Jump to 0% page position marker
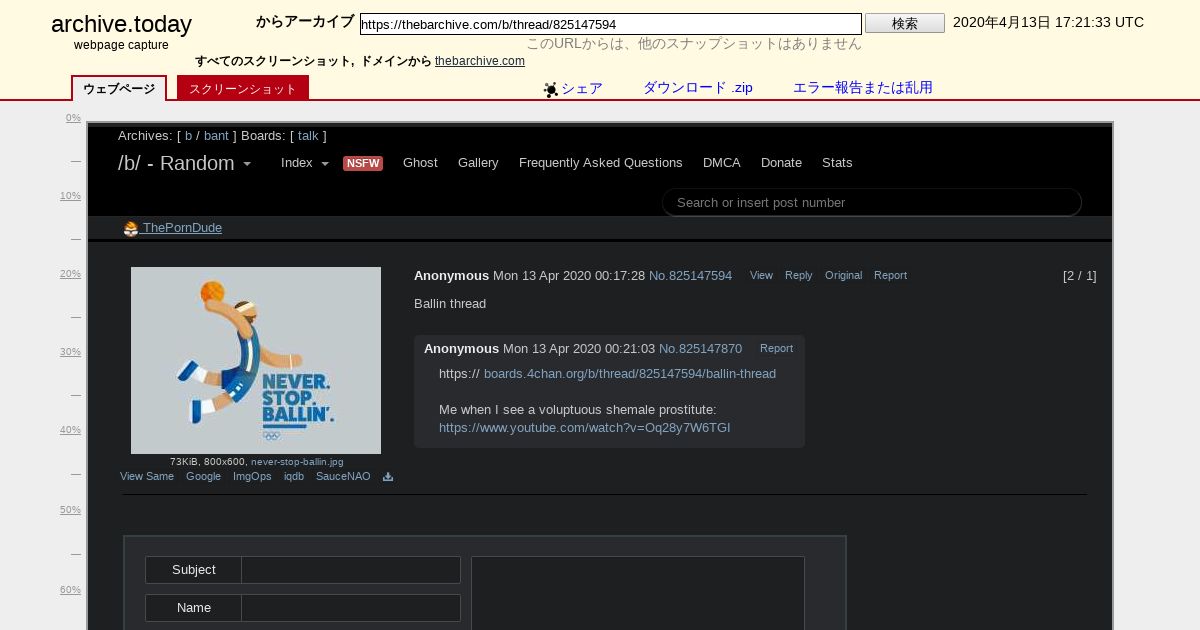1200x630 pixels. click(73, 118)
